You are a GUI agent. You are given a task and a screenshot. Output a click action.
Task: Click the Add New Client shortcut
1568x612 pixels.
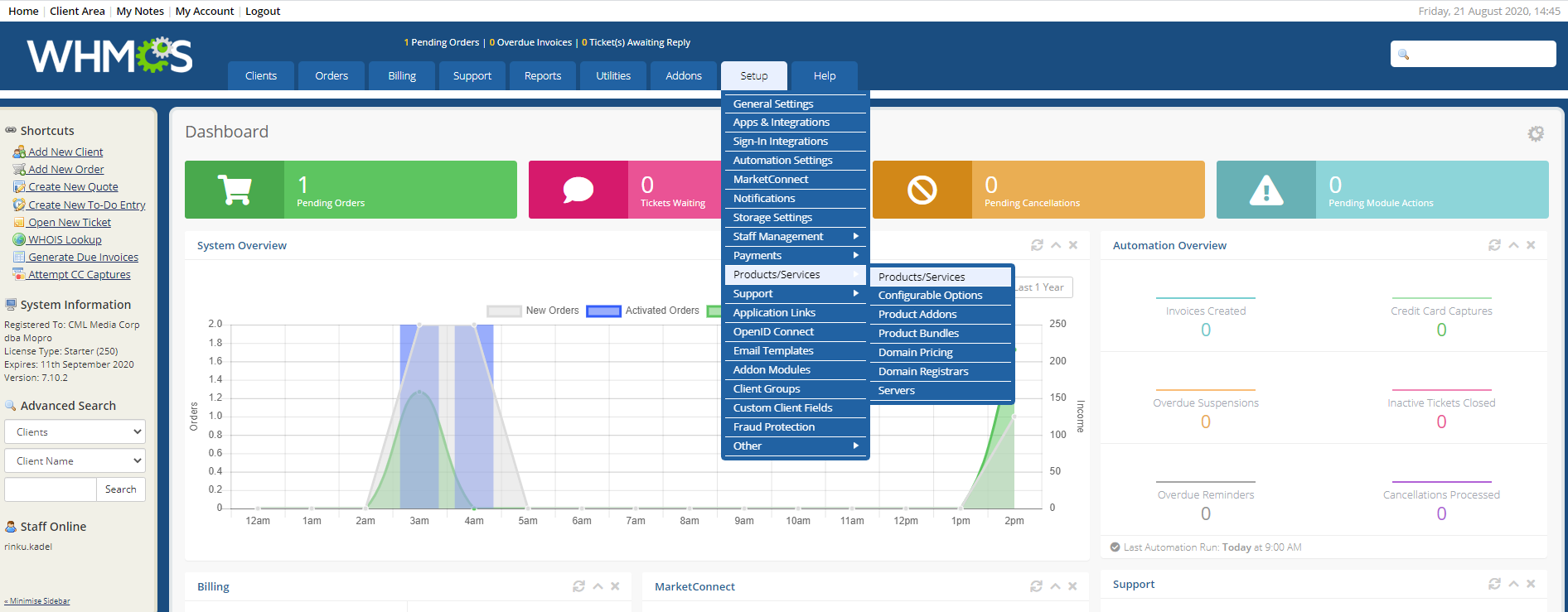pos(65,152)
